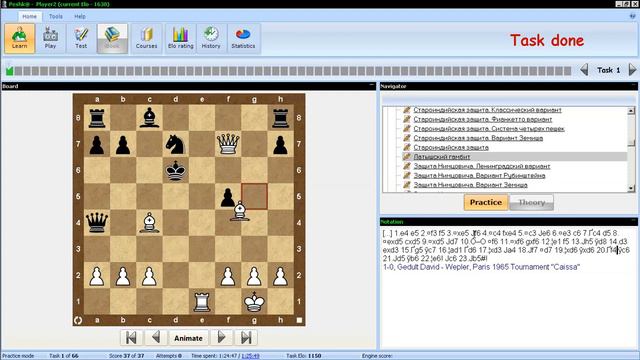Open Староиндийская защита Система четырех пешек item

tap(489, 129)
